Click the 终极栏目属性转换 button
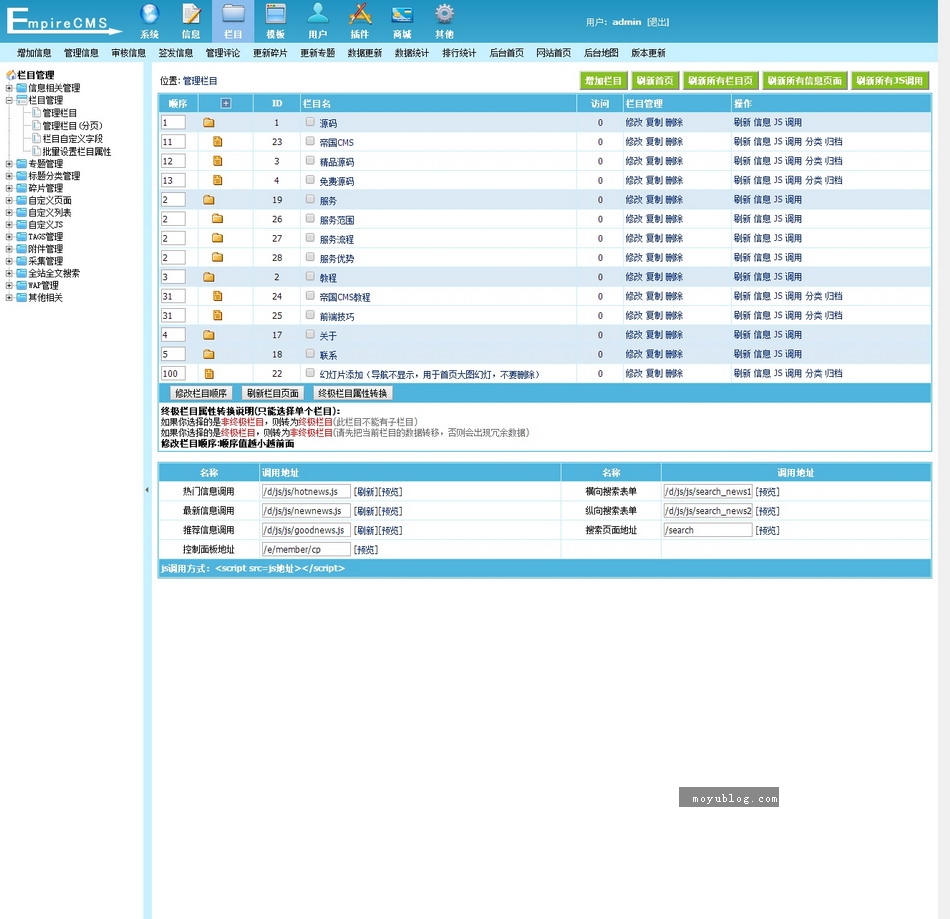This screenshot has height=919, width=950. tap(353, 393)
